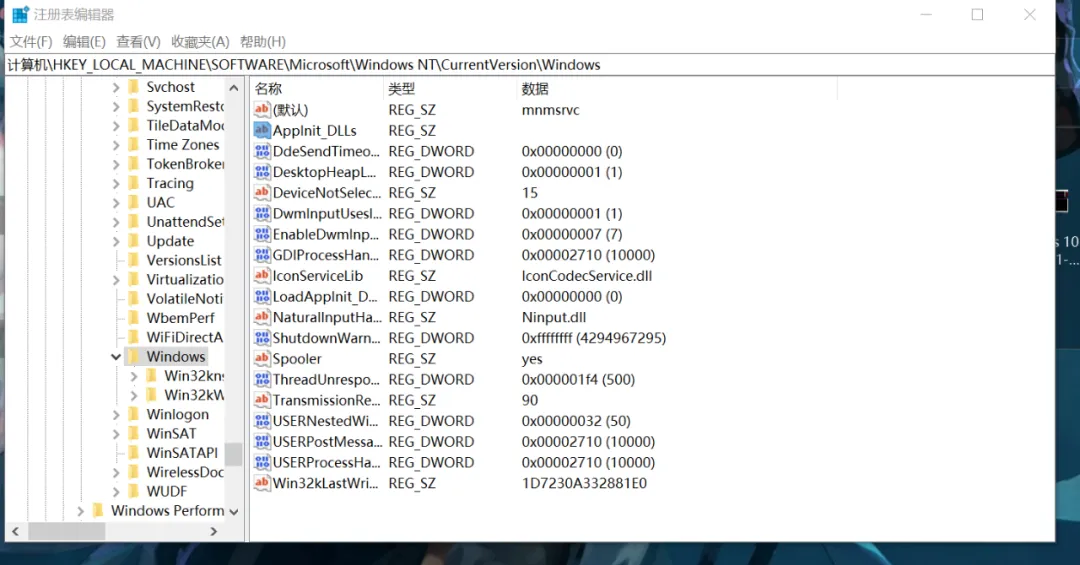Expand the UAC key arrow

click(116, 203)
